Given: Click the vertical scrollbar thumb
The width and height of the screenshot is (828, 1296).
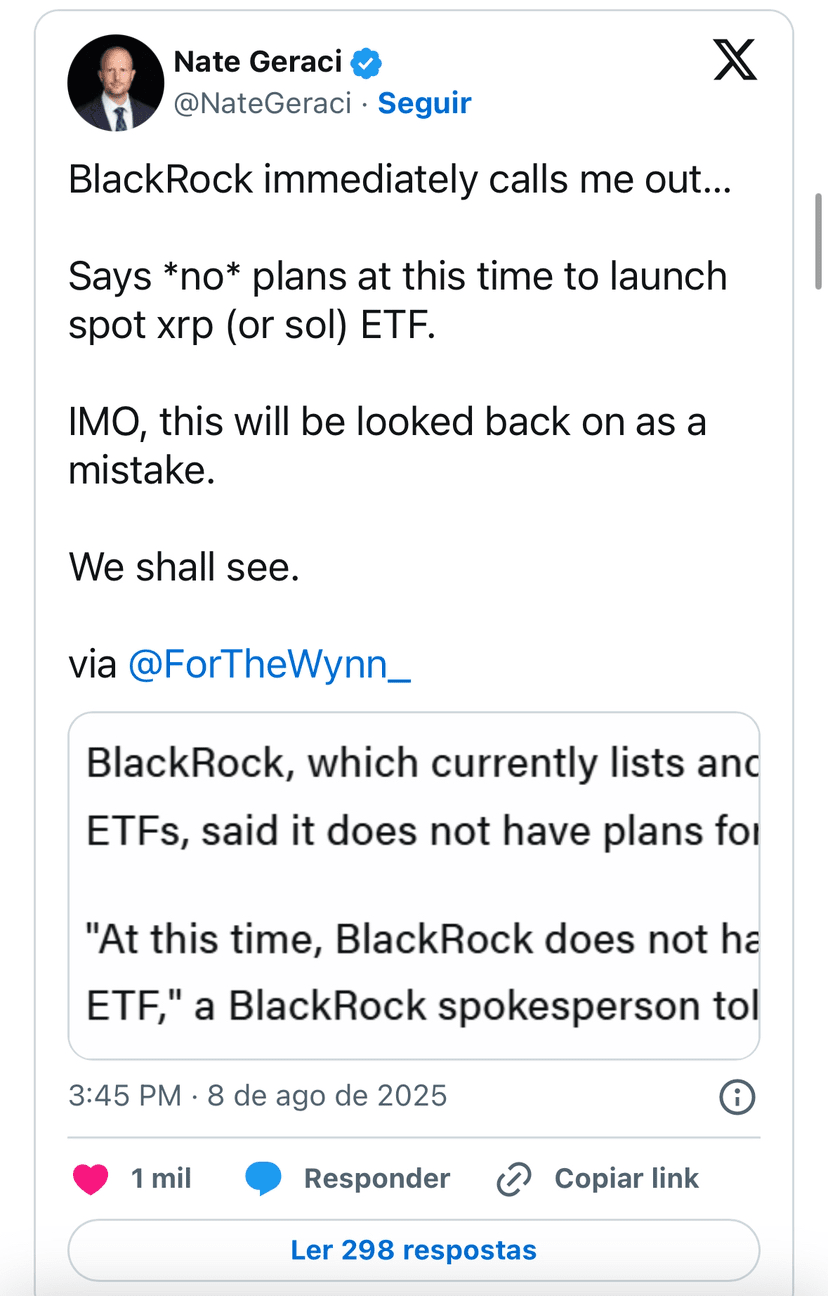Looking at the screenshot, I should pyautogui.click(x=819, y=241).
